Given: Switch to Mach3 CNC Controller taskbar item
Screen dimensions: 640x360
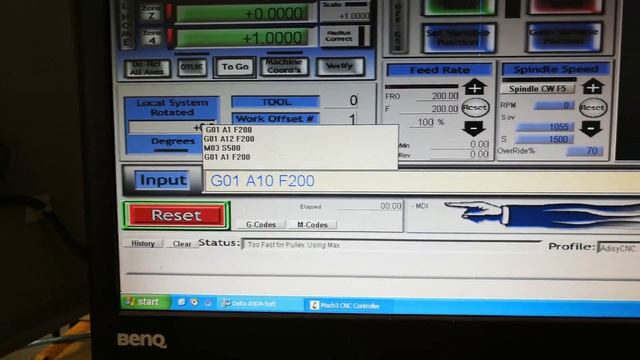Looking at the screenshot, I should click(x=349, y=305).
